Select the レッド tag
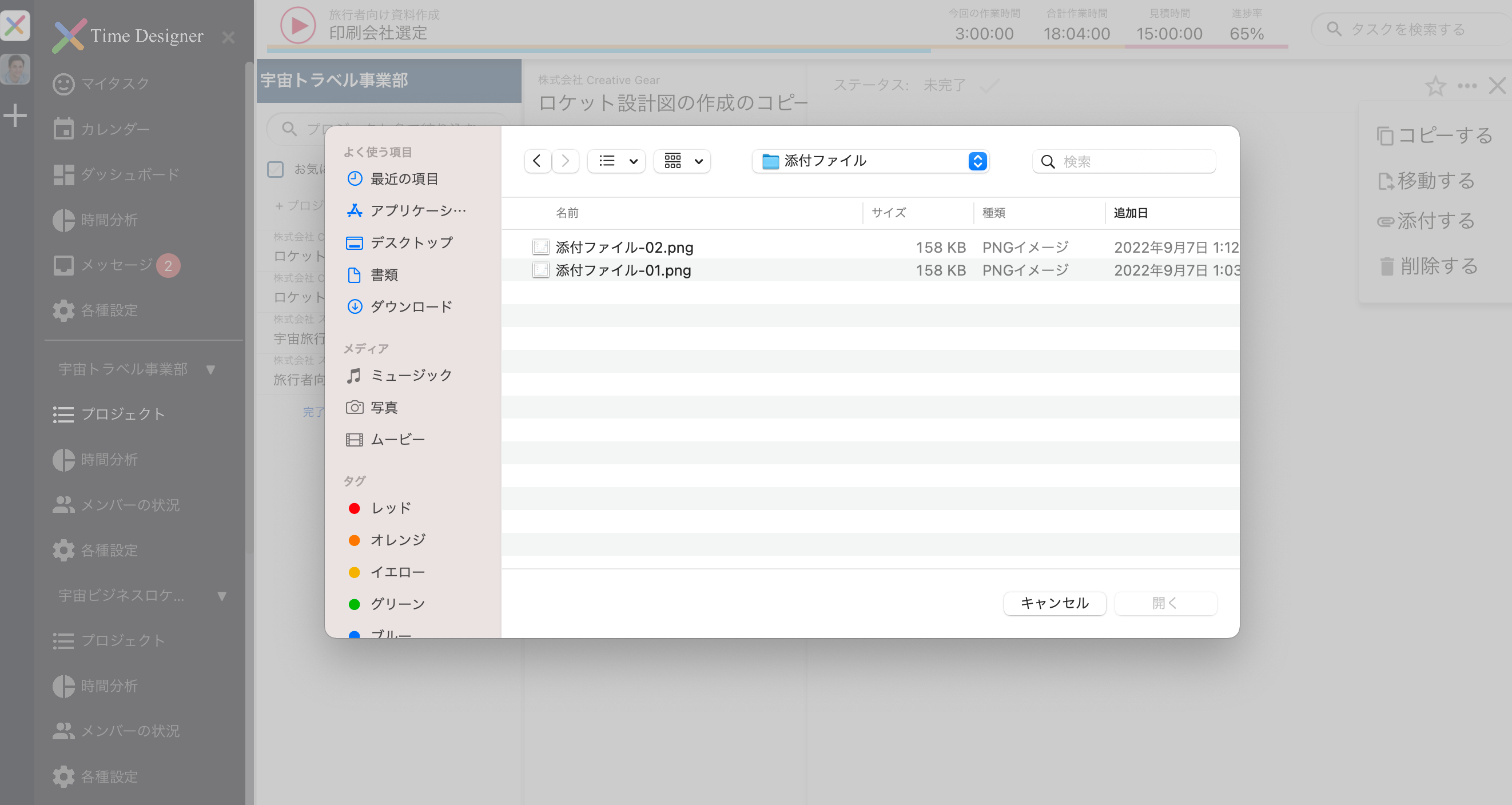Image resolution: width=1512 pixels, height=805 pixels. (390, 508)
